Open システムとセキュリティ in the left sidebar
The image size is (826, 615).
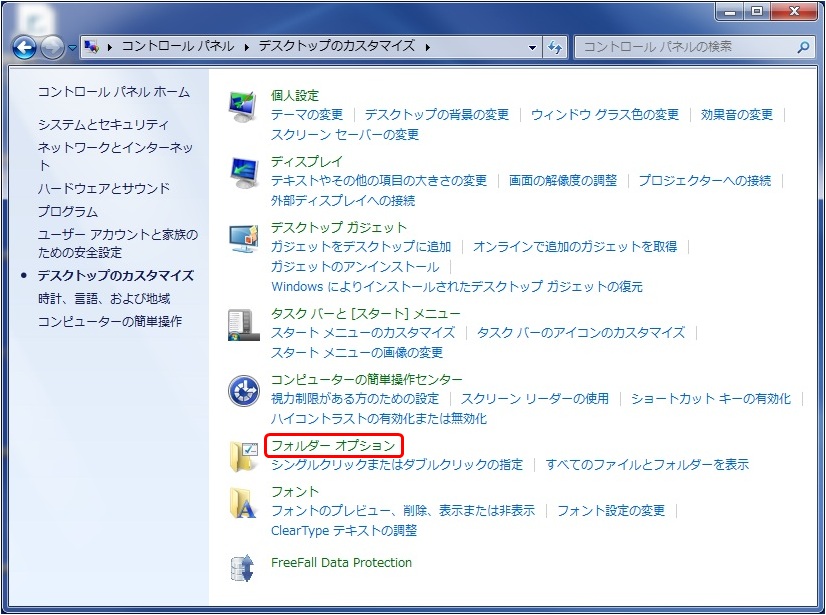[x=103, y=125]
